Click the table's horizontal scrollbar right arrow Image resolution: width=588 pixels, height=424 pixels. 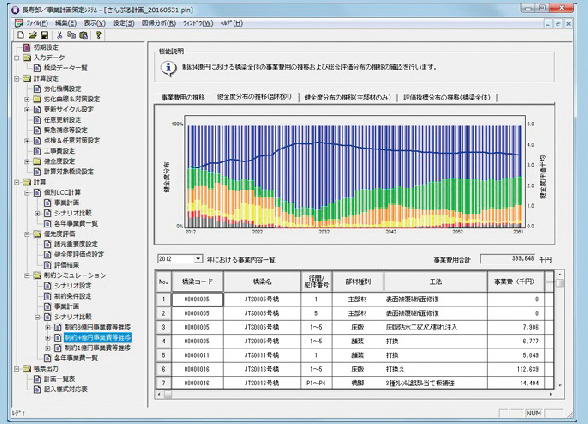coord(550,394)
